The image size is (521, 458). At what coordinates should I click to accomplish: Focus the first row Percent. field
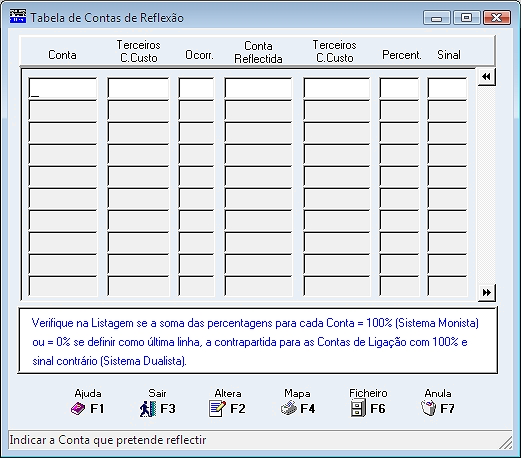399,88
